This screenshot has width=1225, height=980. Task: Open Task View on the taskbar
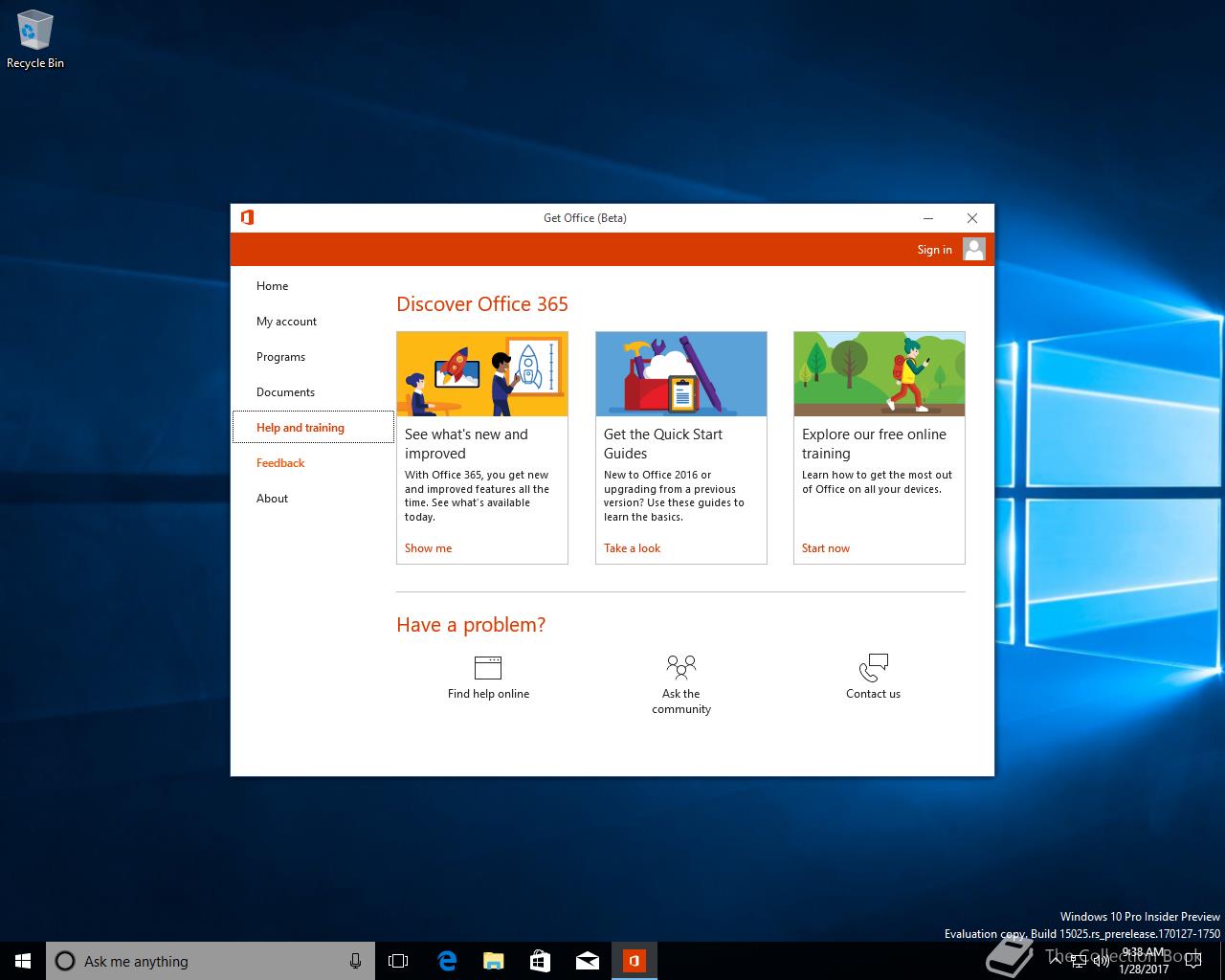coord(398,961)
